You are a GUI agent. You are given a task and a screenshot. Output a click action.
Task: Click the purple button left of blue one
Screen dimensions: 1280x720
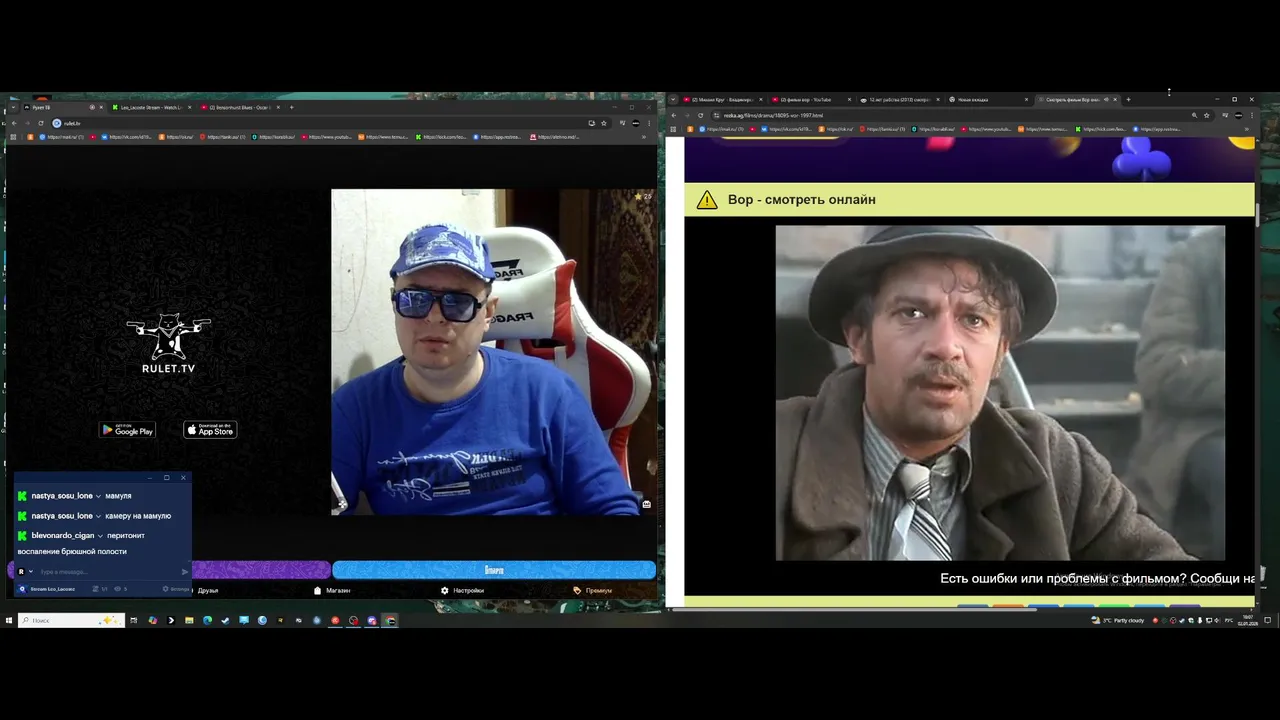point(261,570)
